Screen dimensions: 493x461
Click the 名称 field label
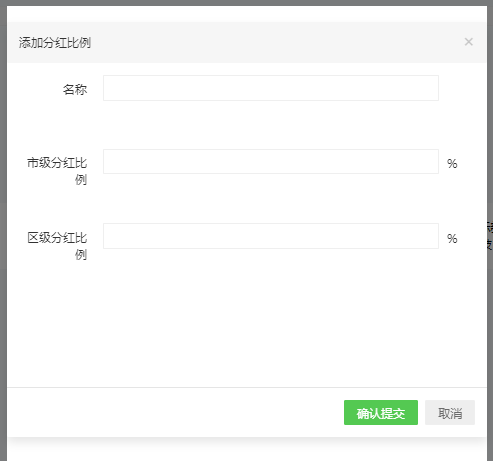pyautogui.click(x=75, y=89)
